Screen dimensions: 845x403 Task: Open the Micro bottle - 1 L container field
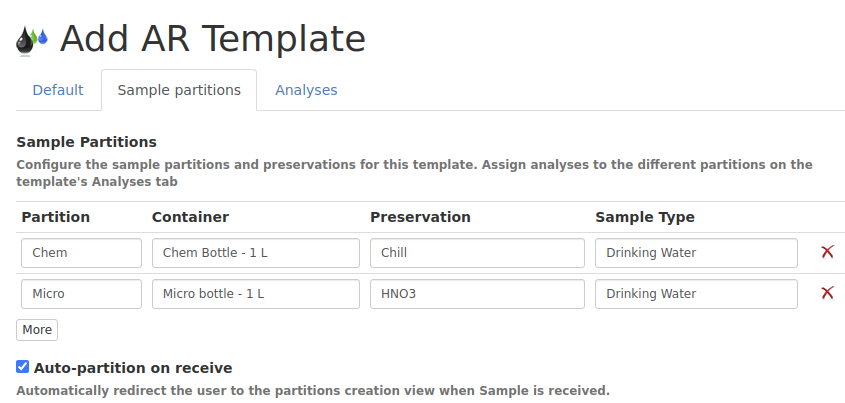[x=255, y=294]
